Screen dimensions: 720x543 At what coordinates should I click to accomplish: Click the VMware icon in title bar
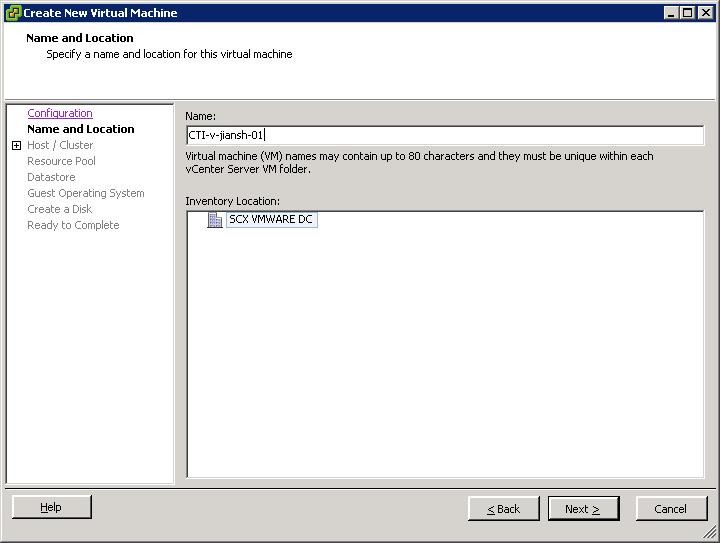coord(13,13)
